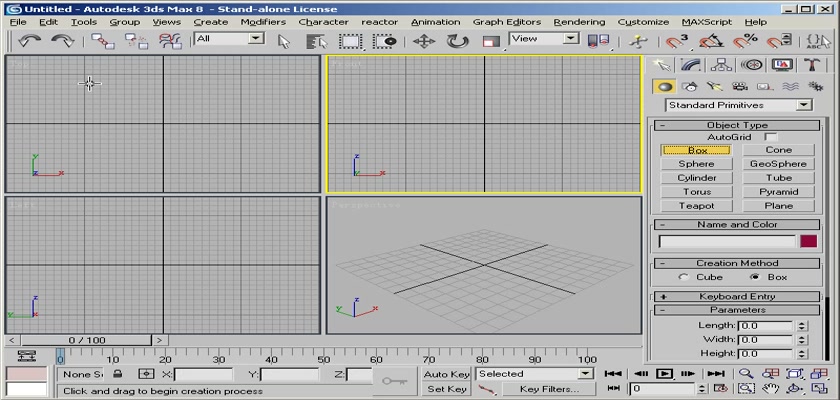The image size is (840, 400).
Task: Toggle the 3D Snaps magnet
Action: [677, 41]
